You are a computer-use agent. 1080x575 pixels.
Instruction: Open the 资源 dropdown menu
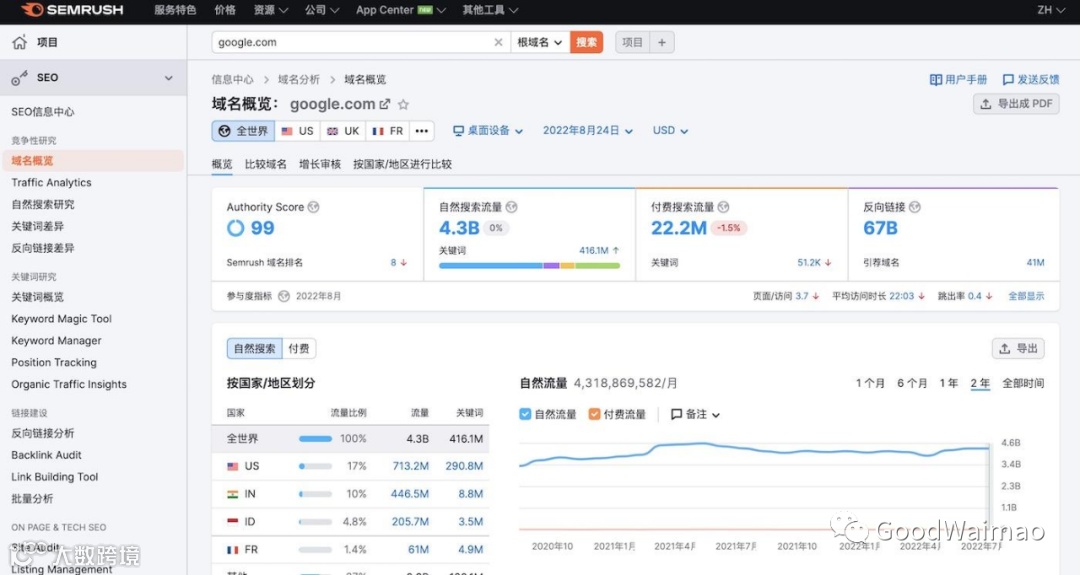point(271,10)
